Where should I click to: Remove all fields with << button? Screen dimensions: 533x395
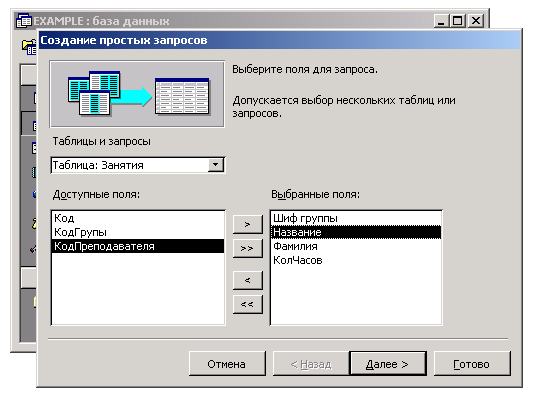(247, 304)
